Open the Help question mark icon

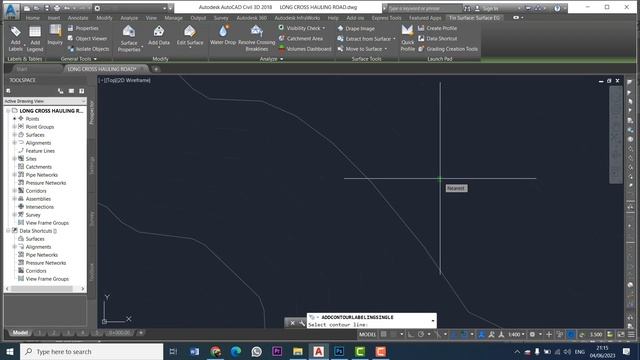(557, 8)
